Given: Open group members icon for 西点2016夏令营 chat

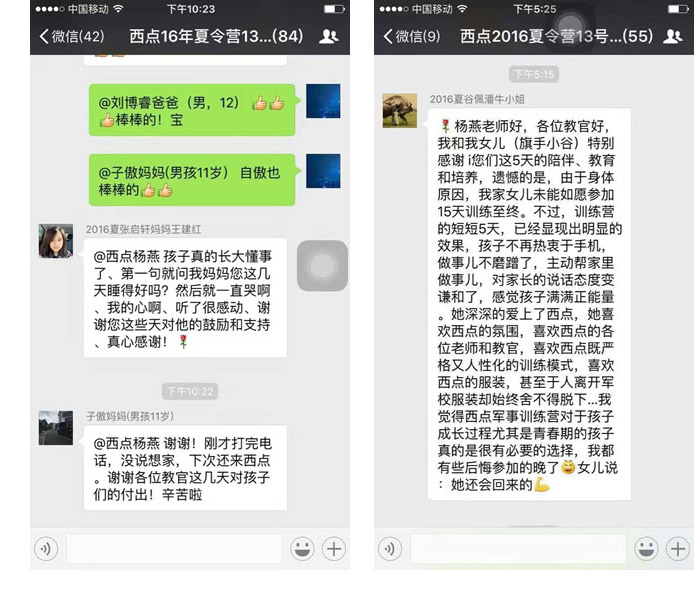Looking at the screenshot, I should (x=672, y=36).
